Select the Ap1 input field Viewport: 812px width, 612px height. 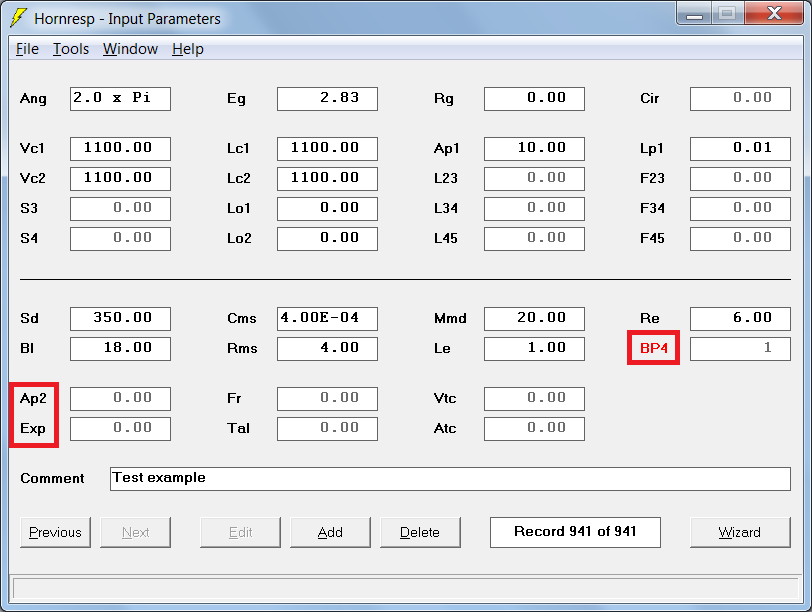(x=534, y=149)
